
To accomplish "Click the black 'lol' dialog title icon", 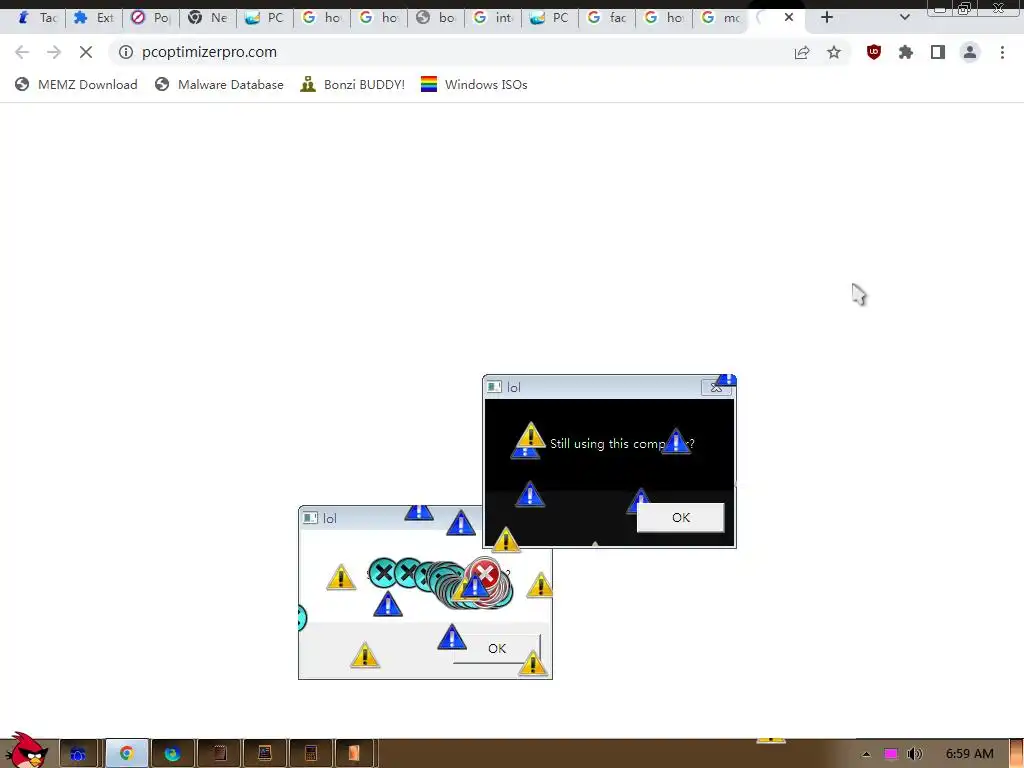I will 494,387.
